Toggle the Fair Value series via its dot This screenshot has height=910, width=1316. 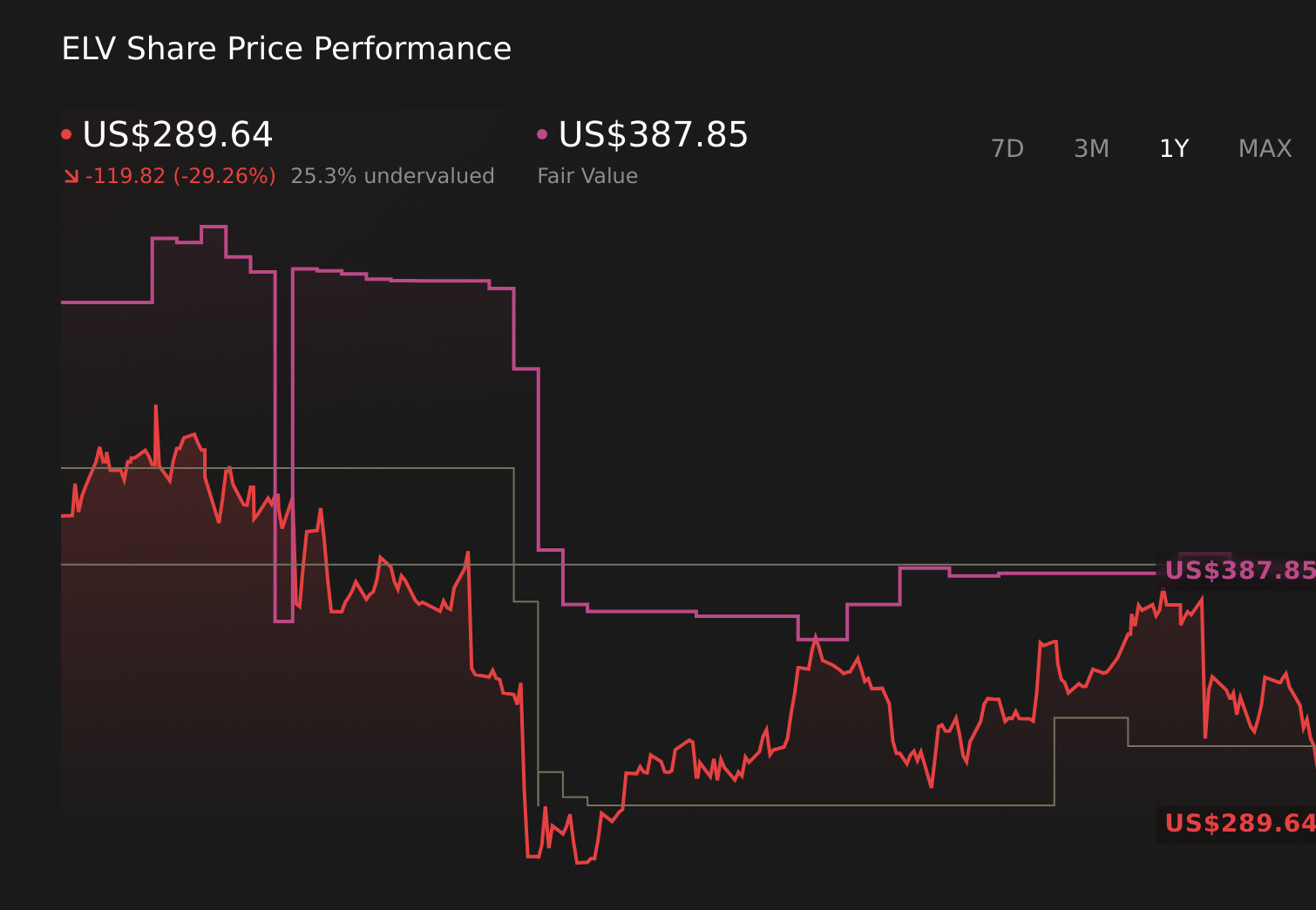(x=542, y=132)
